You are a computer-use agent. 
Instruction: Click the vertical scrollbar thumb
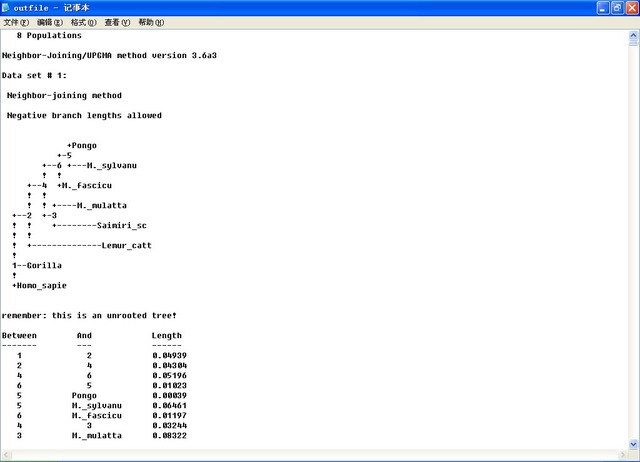point(633,43)
